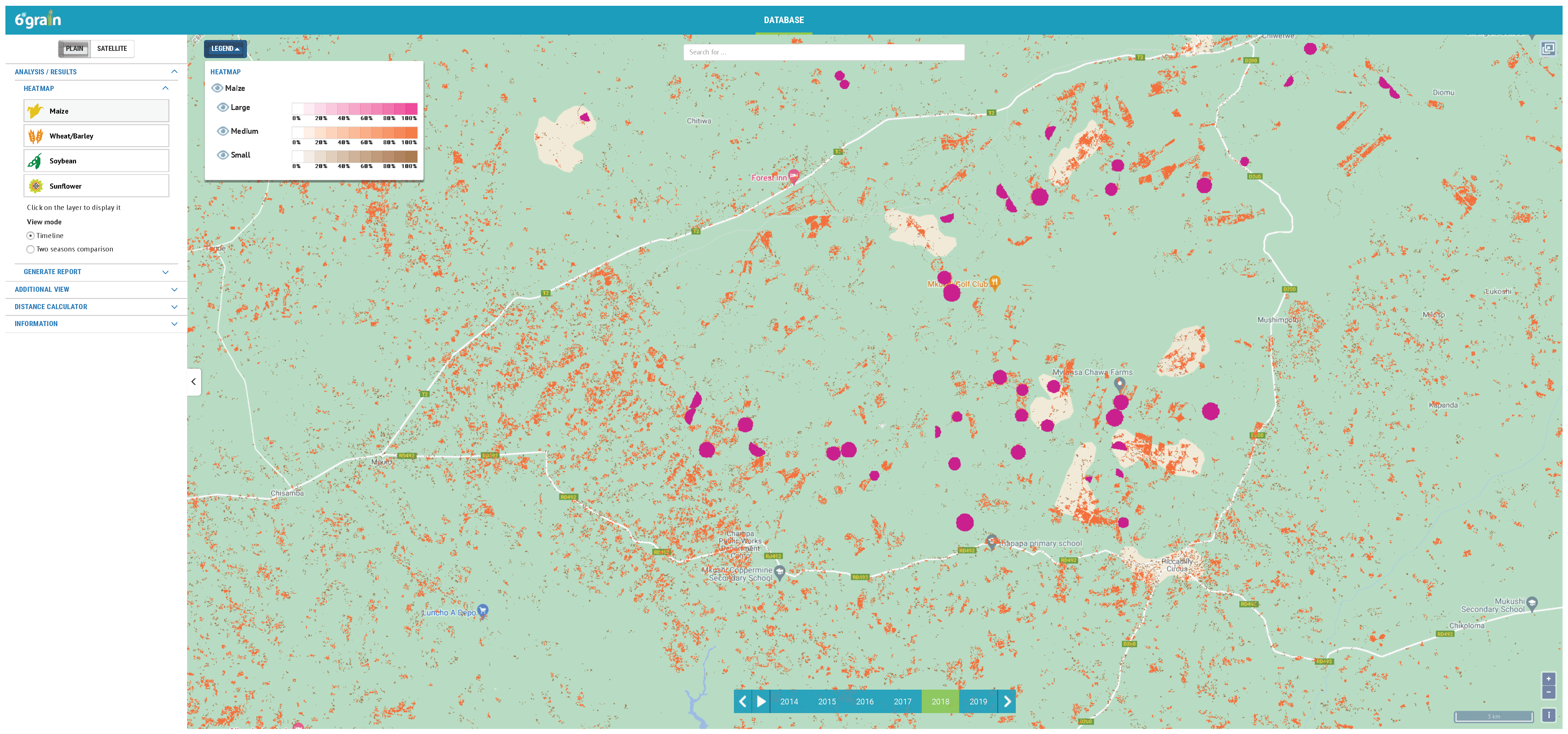Select year 2016 on timeline

pos(864,702)
